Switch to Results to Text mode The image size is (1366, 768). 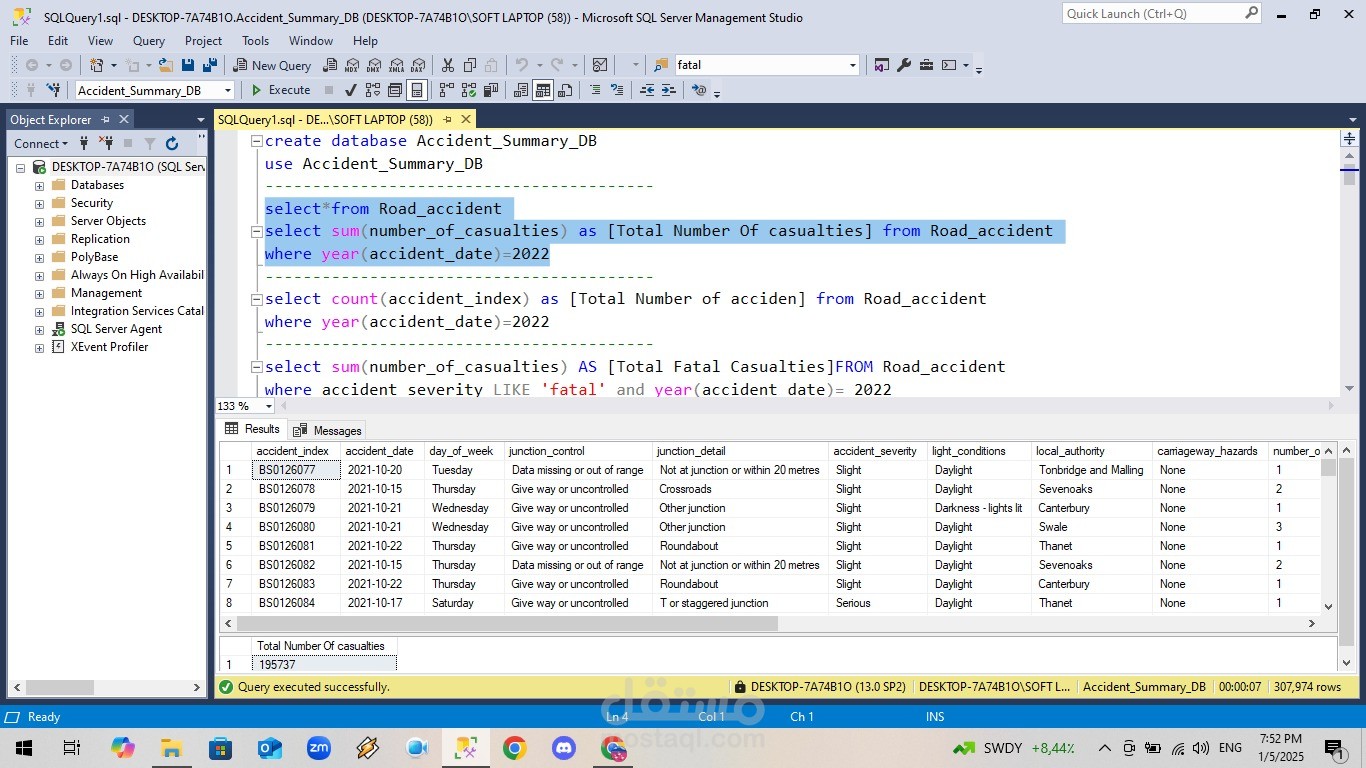coord(521,90)
